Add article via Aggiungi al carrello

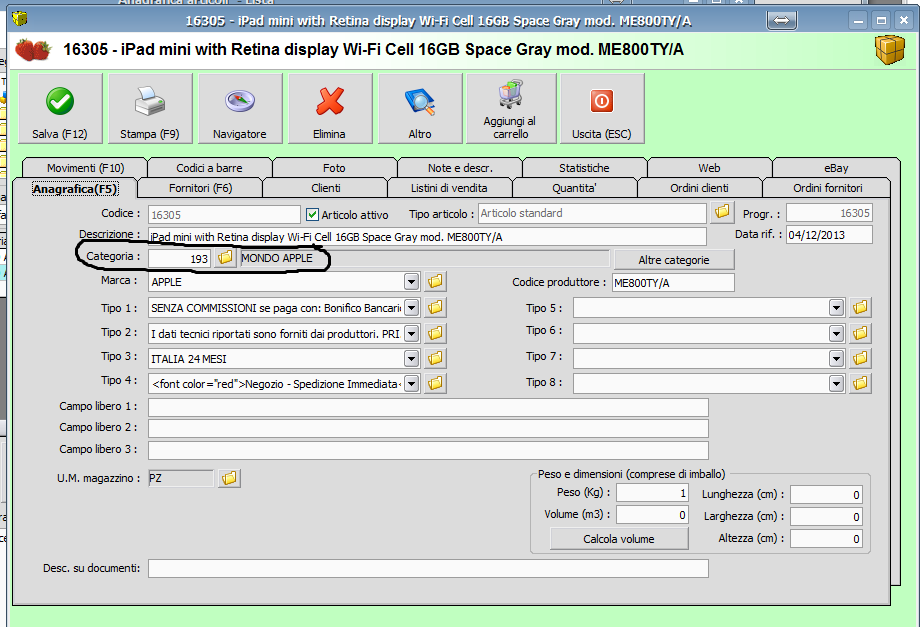click(x=510, y=109)
